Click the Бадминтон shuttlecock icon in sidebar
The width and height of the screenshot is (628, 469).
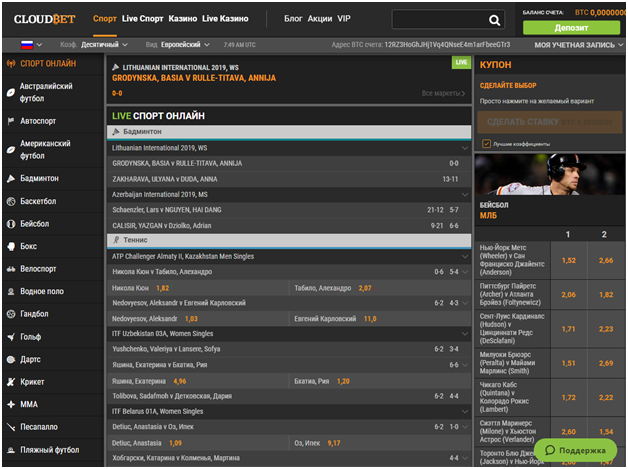tap(11, 178)
